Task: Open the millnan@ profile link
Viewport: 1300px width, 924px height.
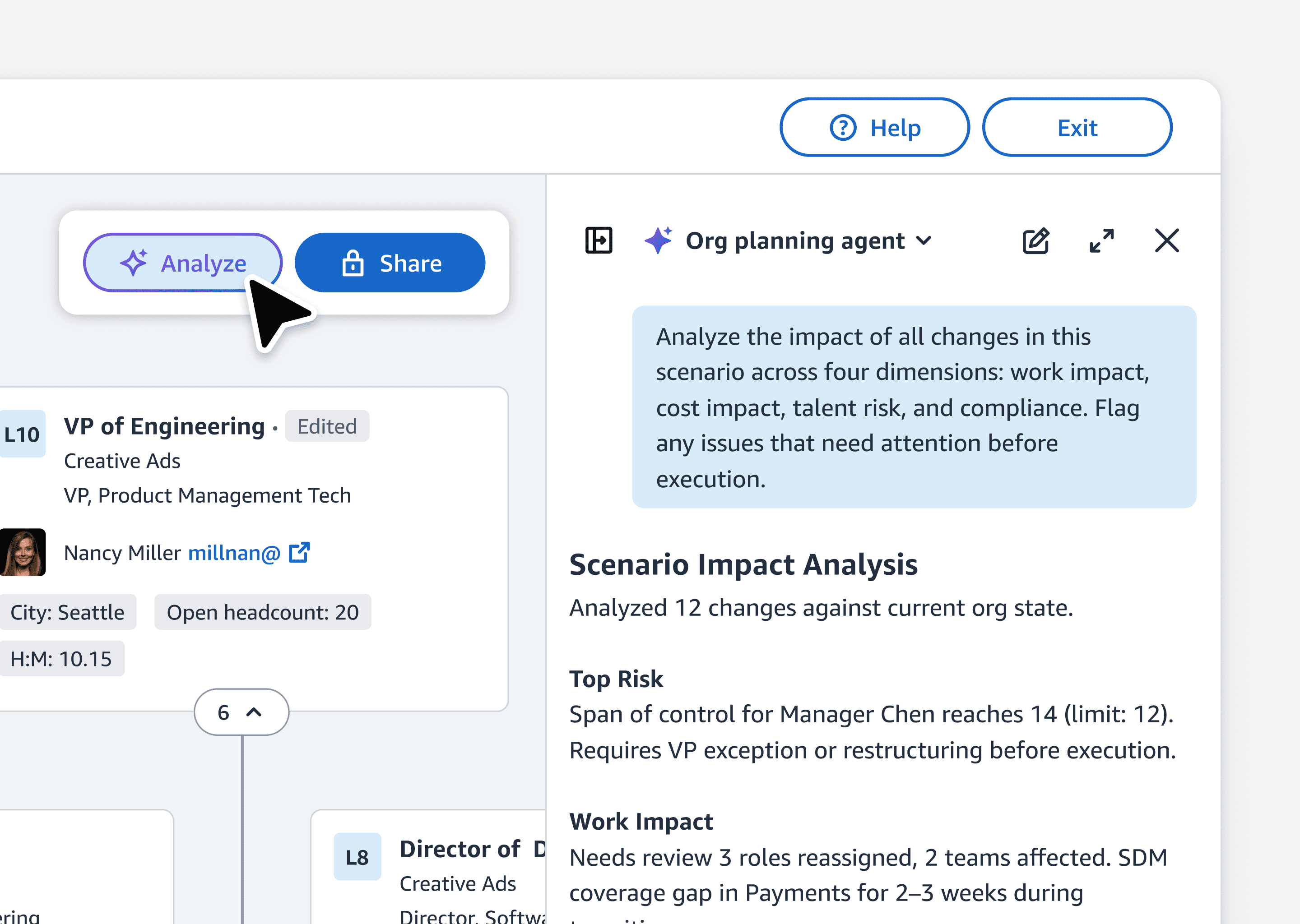Action: [234, 553]
